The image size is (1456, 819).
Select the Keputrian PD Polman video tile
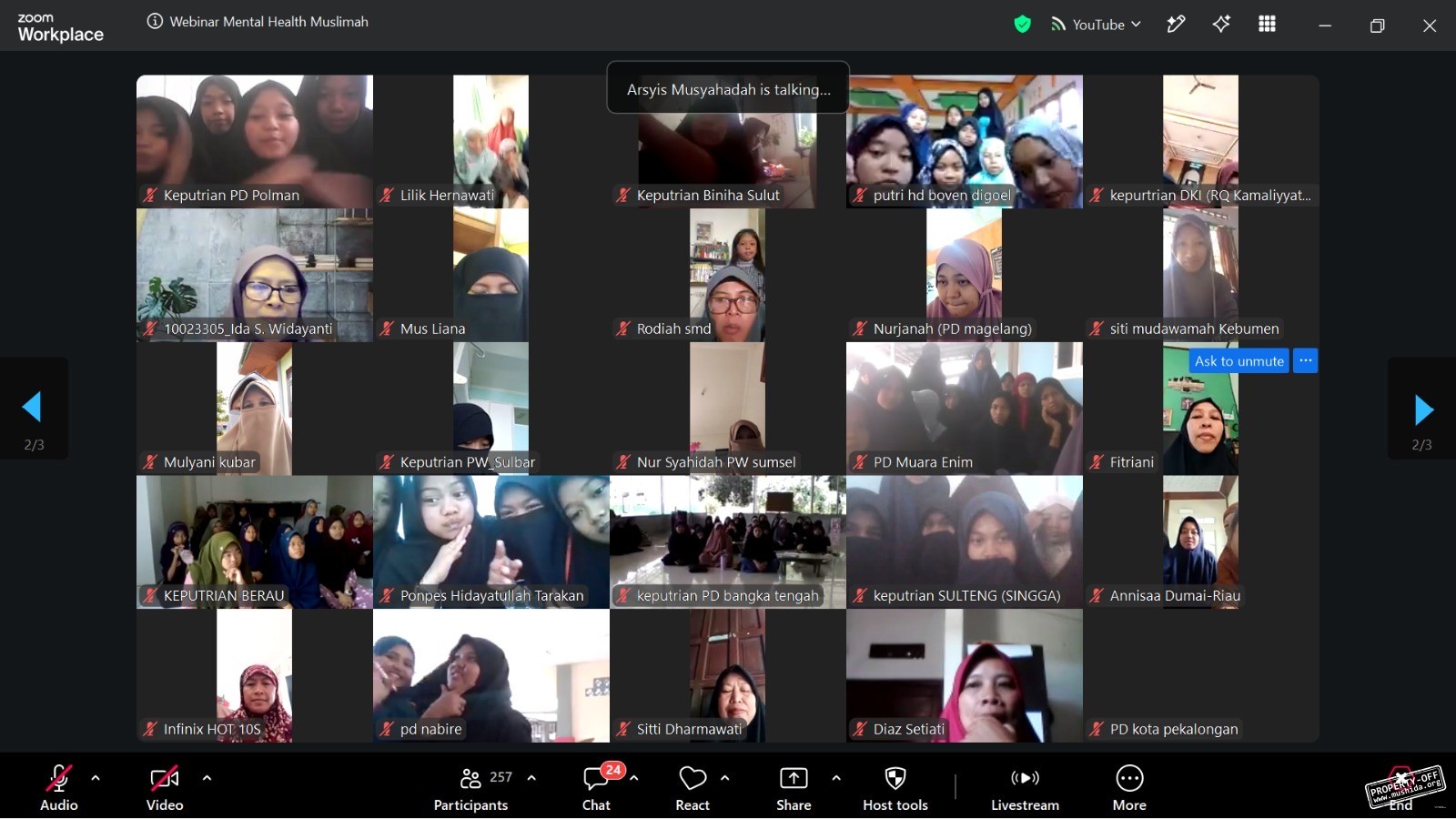255,141
